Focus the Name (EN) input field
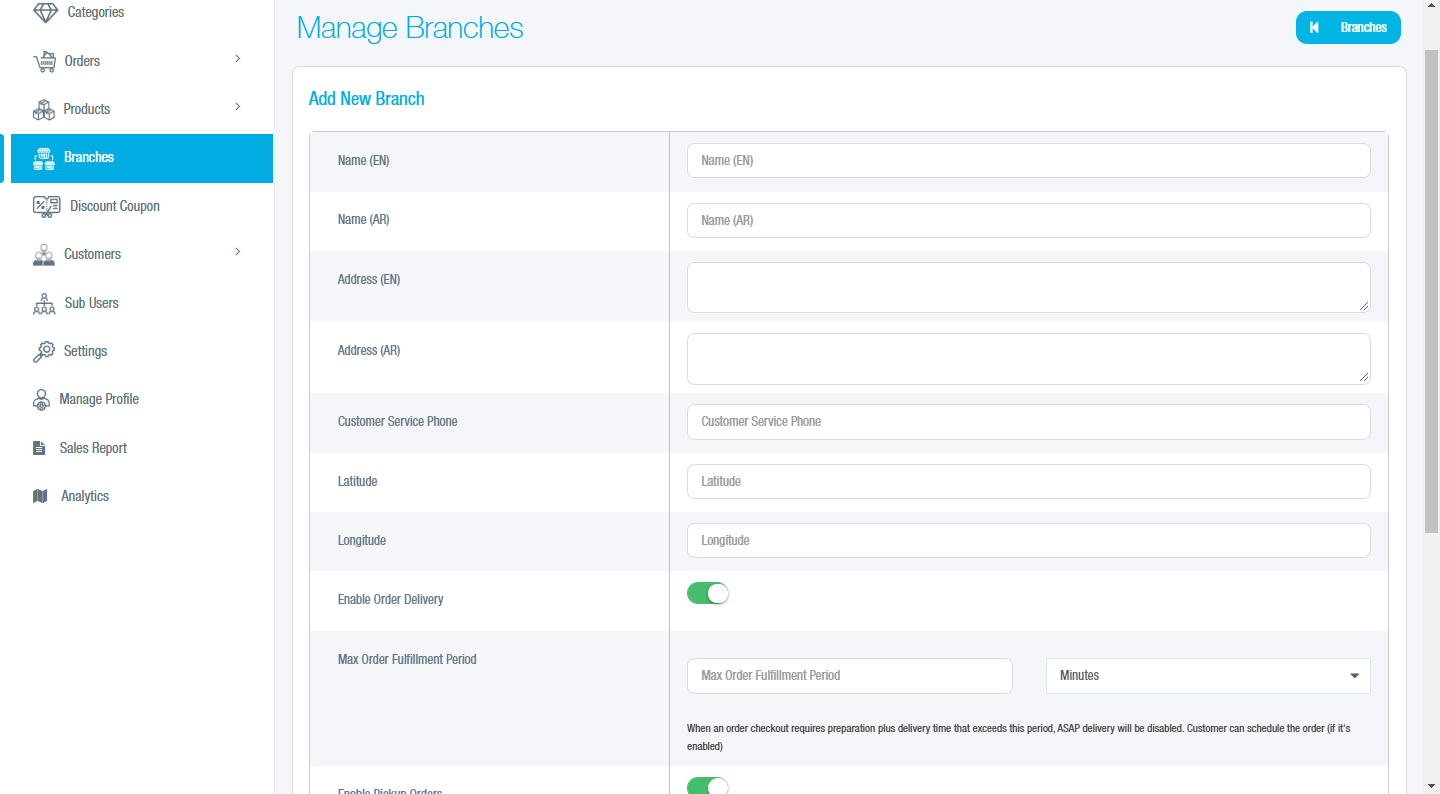The width and height of the screenshot is (1440, 794). (x=1028, y=160)
